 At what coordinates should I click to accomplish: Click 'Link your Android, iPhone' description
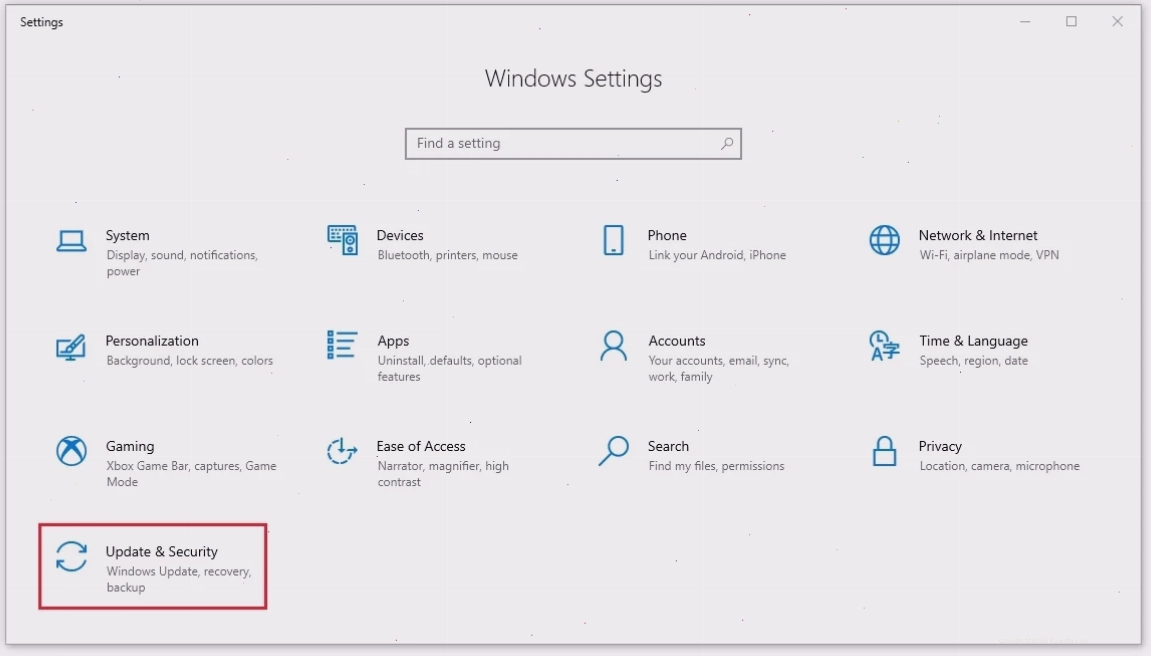click(x=717, y=255)
